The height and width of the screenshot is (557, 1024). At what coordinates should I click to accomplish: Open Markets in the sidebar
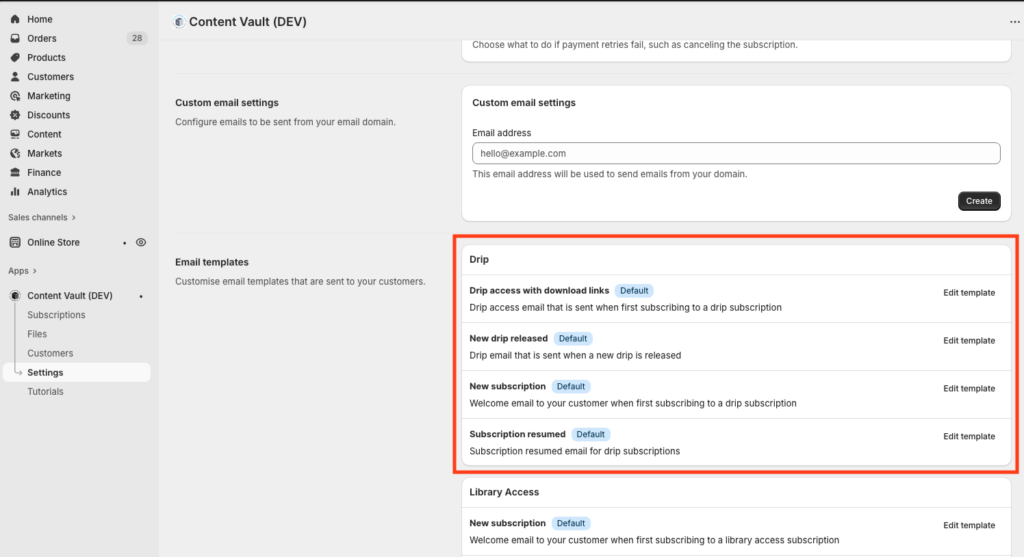click(44, 153)
